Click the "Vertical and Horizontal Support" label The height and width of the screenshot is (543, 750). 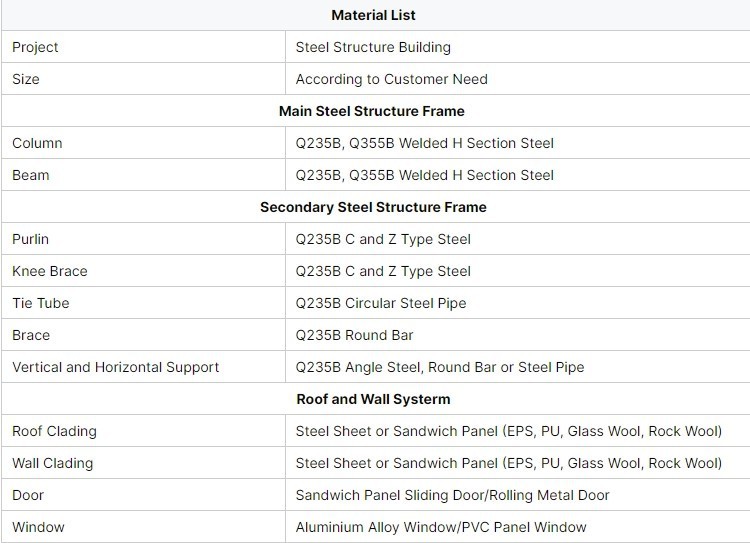pos(116,367)
